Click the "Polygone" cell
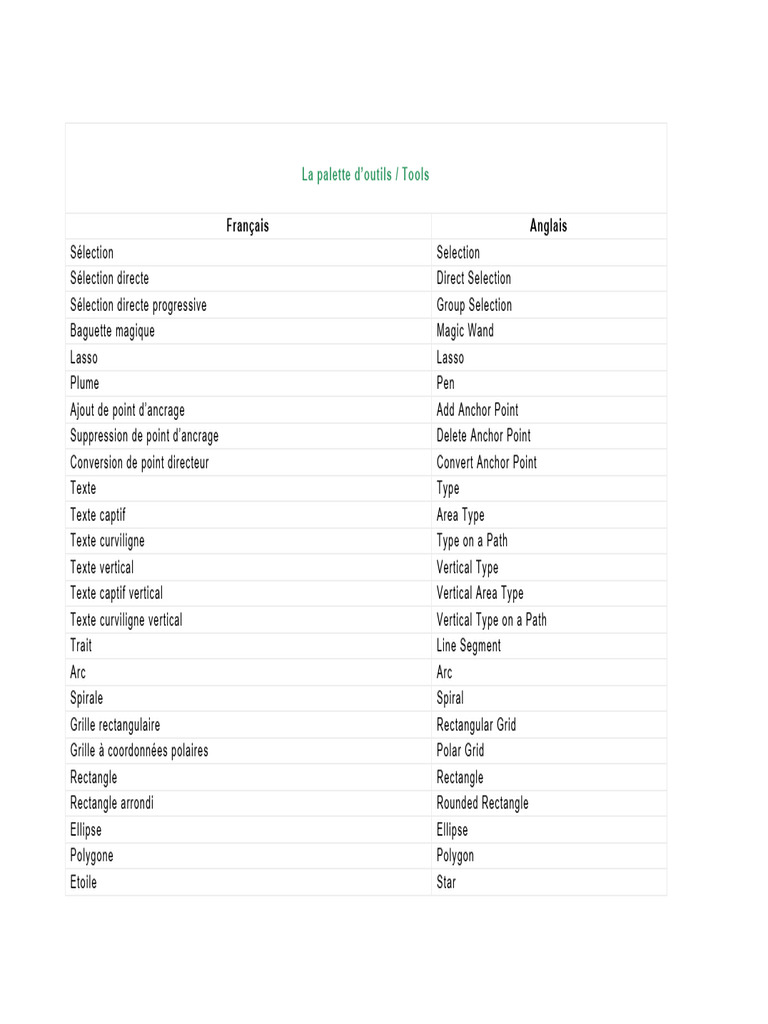The image size is (768, 1024). coord(92,856)
